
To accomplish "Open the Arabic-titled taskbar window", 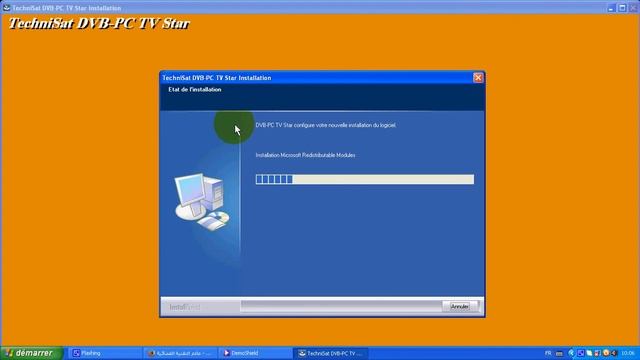I will point(180,353).
